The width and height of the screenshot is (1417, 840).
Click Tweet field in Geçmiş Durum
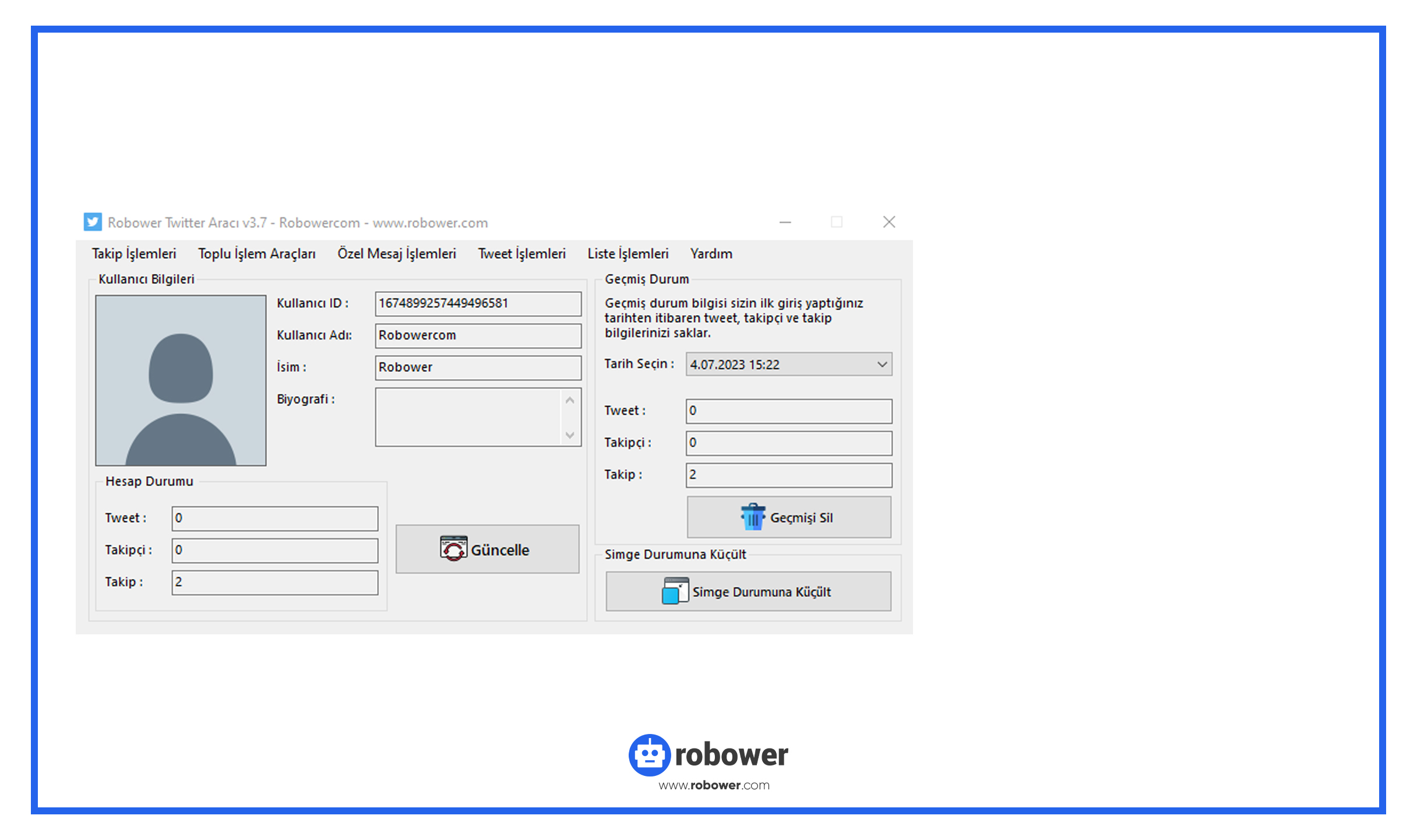(x=789, y=411)
